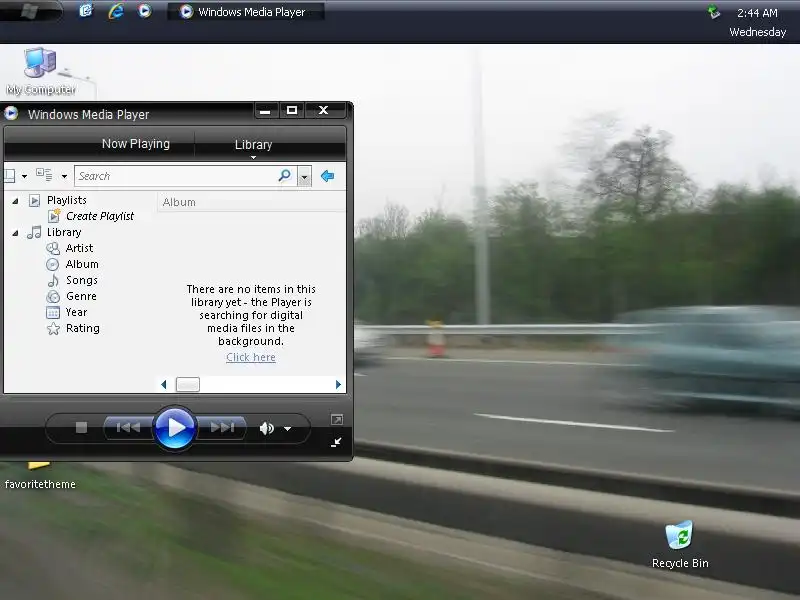Minimize the Windows Media Player window
Viewport: 800px width, 600px height.
point(265,110)
